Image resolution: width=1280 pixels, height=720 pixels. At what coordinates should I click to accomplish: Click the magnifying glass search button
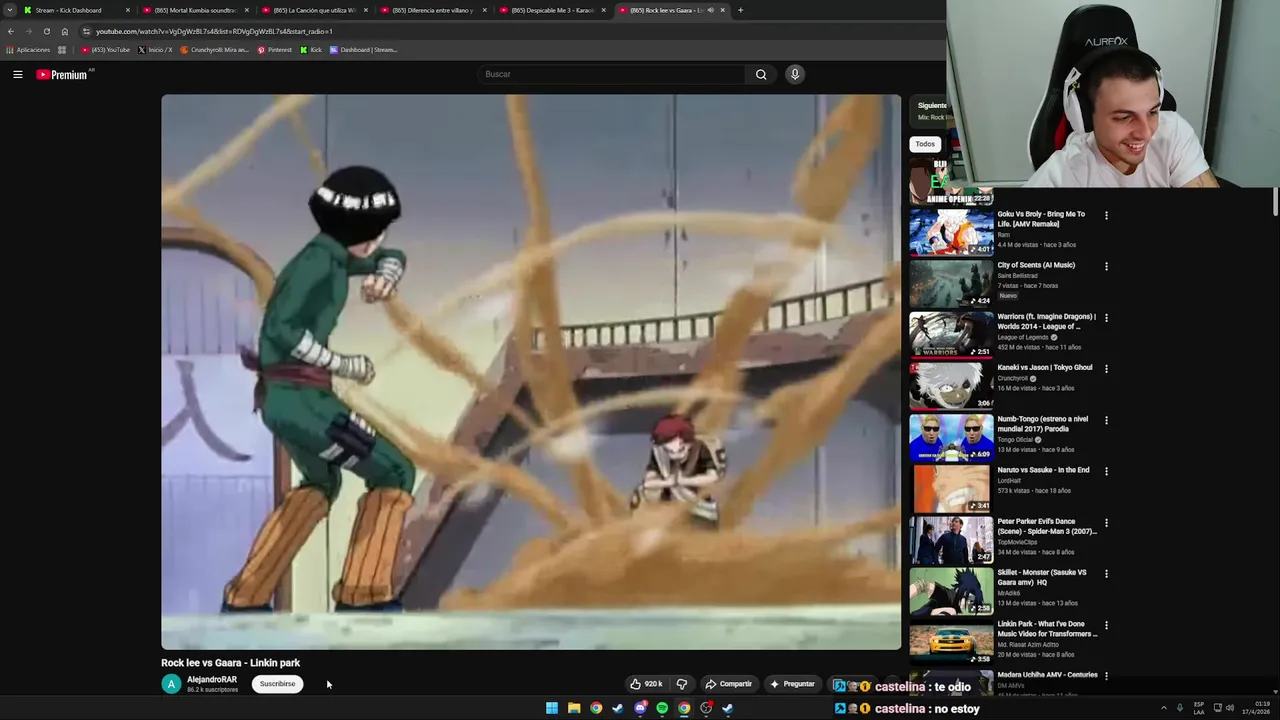(761, 74)
